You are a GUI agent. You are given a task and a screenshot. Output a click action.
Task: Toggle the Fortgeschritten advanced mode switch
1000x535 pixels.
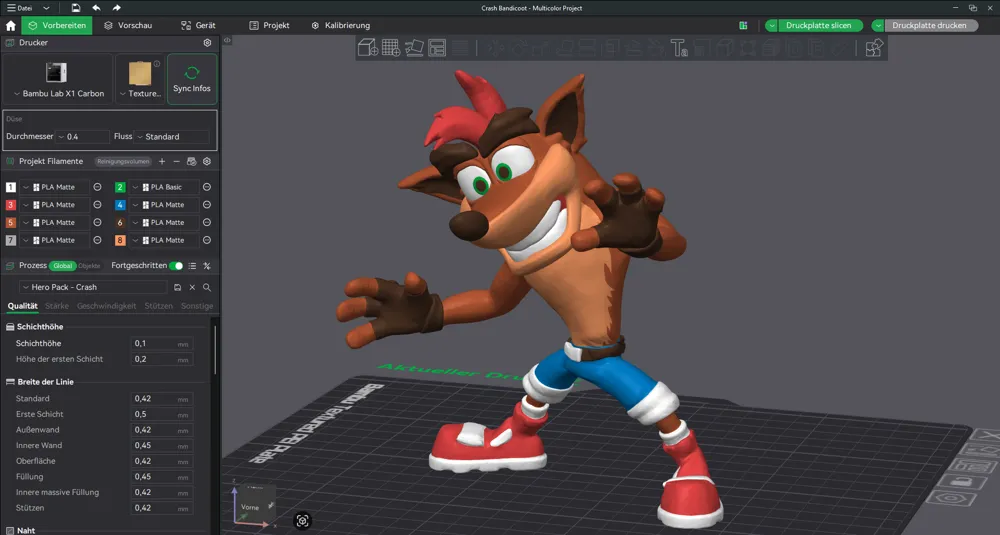click(x=176, y=266)
